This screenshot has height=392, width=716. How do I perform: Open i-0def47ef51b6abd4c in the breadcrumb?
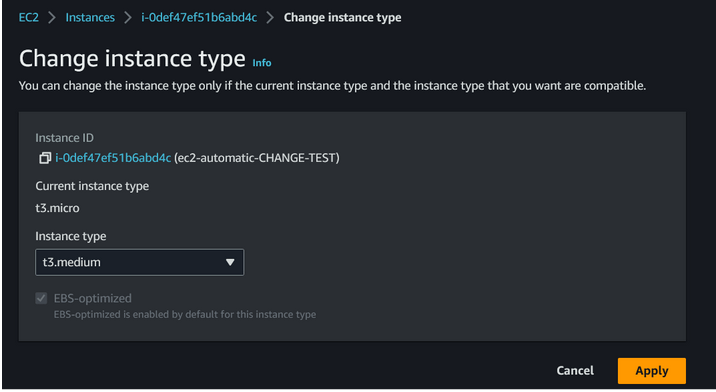pyautogui.click(x=199, y=17)
